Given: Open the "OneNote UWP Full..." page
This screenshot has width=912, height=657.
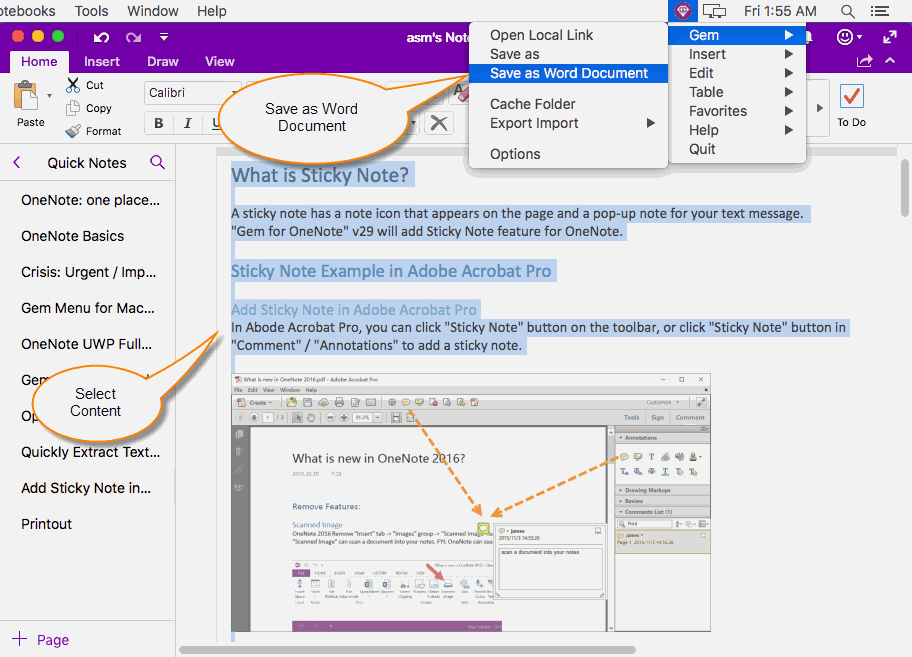Looking at the screenshot, I should (x=87, y=344).
